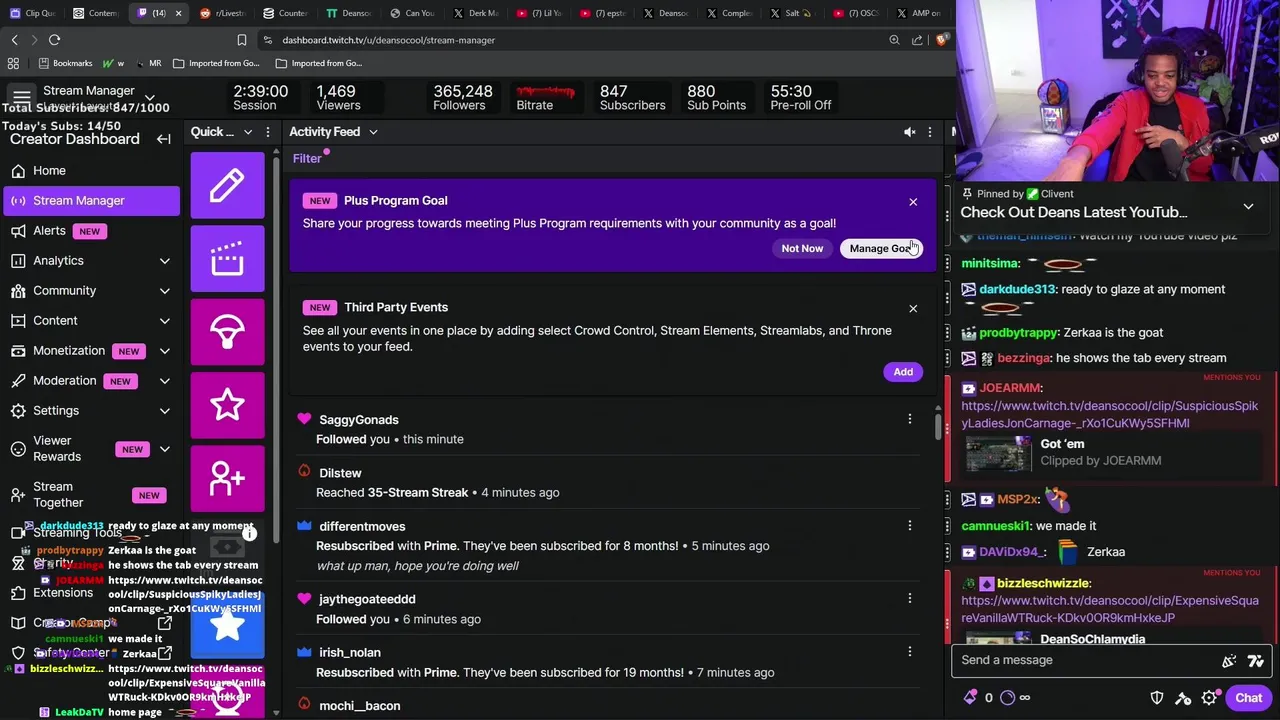Dismiss the Third Party Events banner

(x=913, y=309)
